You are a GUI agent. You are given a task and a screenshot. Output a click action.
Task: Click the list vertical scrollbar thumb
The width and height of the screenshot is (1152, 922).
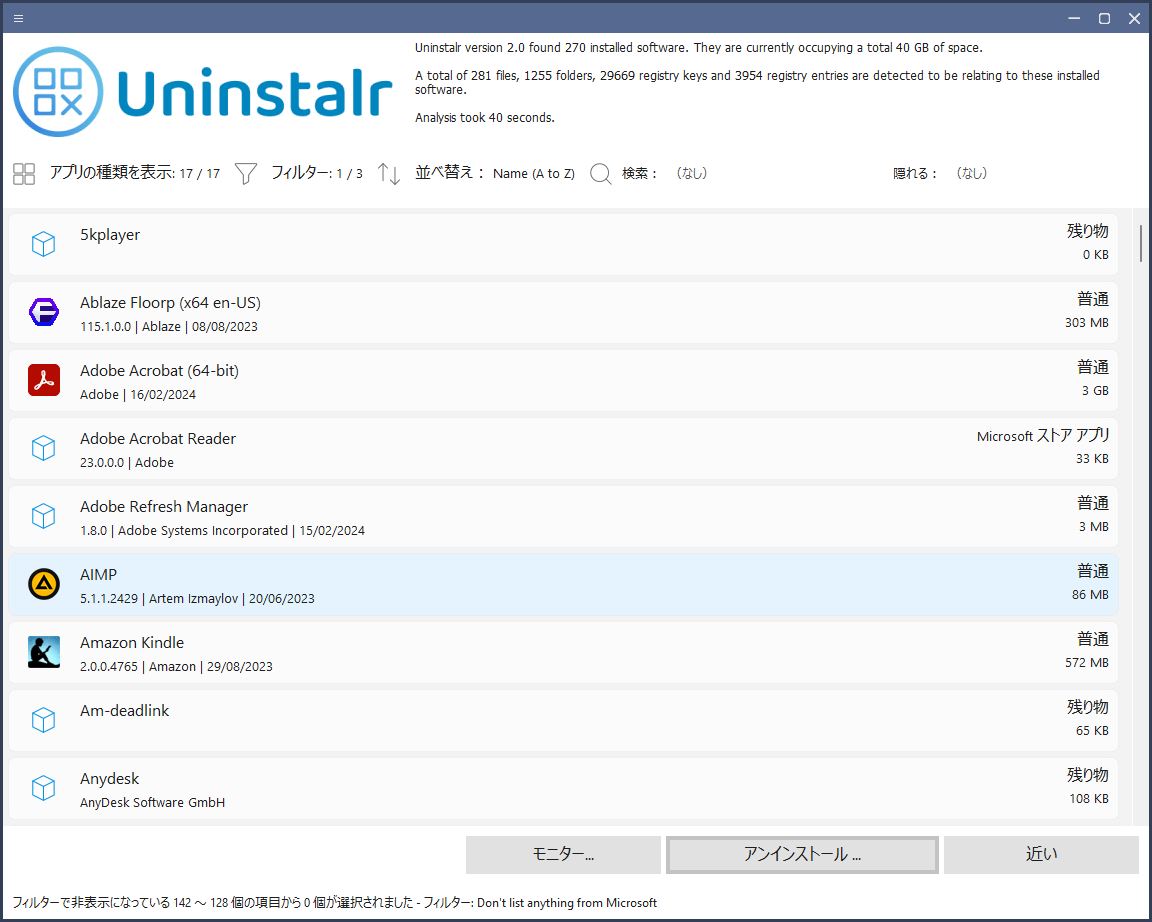(1140, 243)
